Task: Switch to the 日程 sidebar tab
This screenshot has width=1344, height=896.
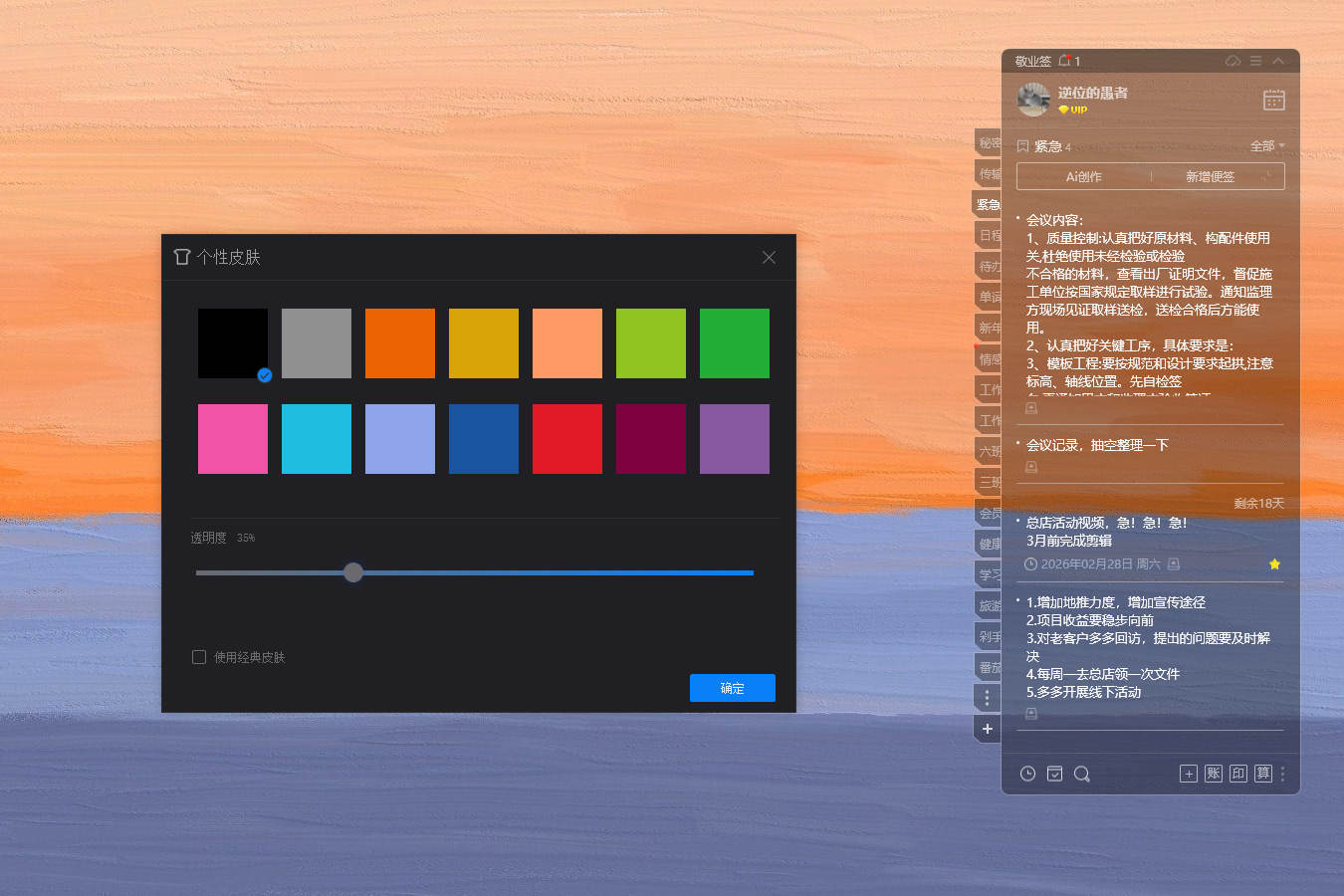Action: 989,236
